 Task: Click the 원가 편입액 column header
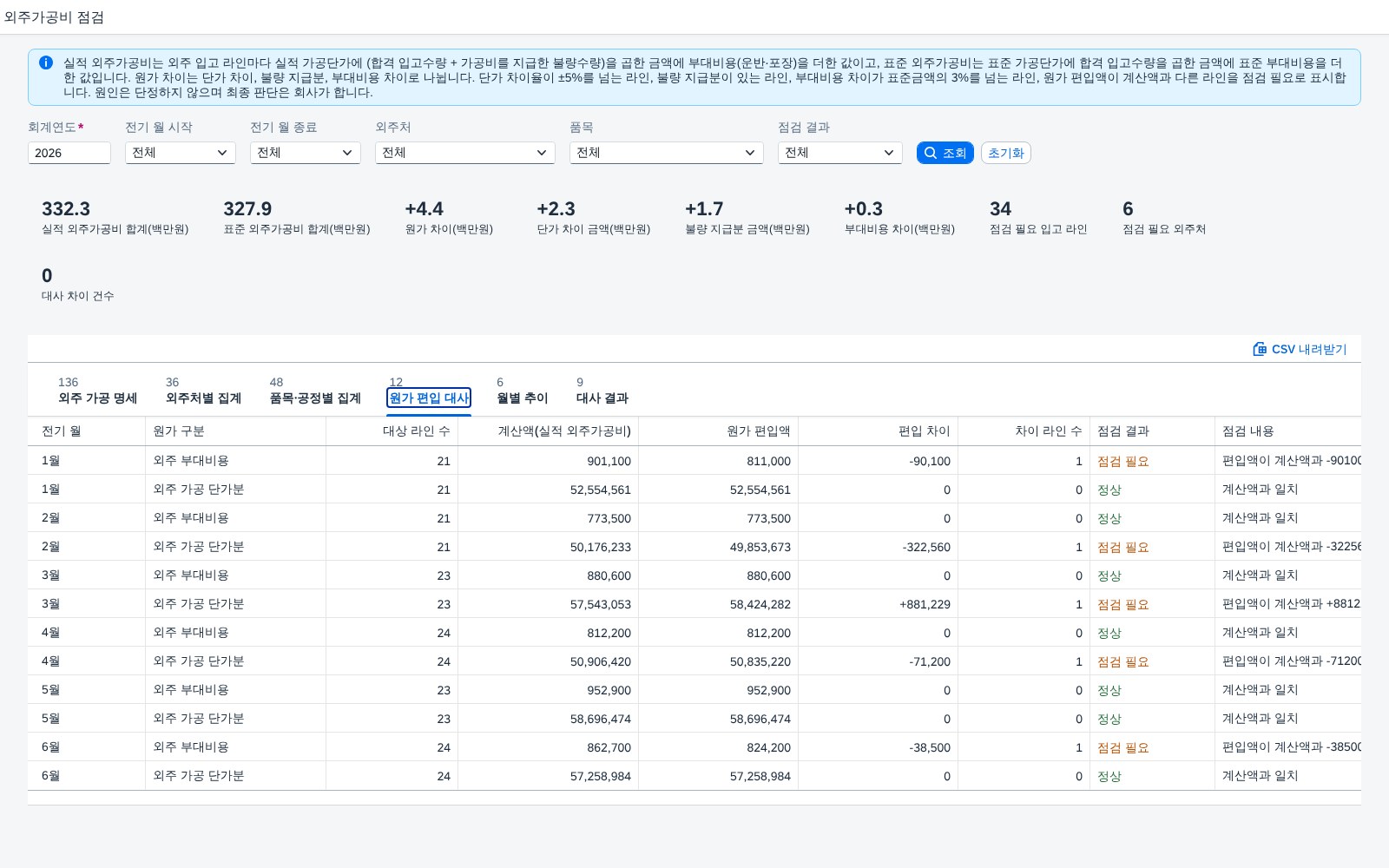[x=719, y=431]
